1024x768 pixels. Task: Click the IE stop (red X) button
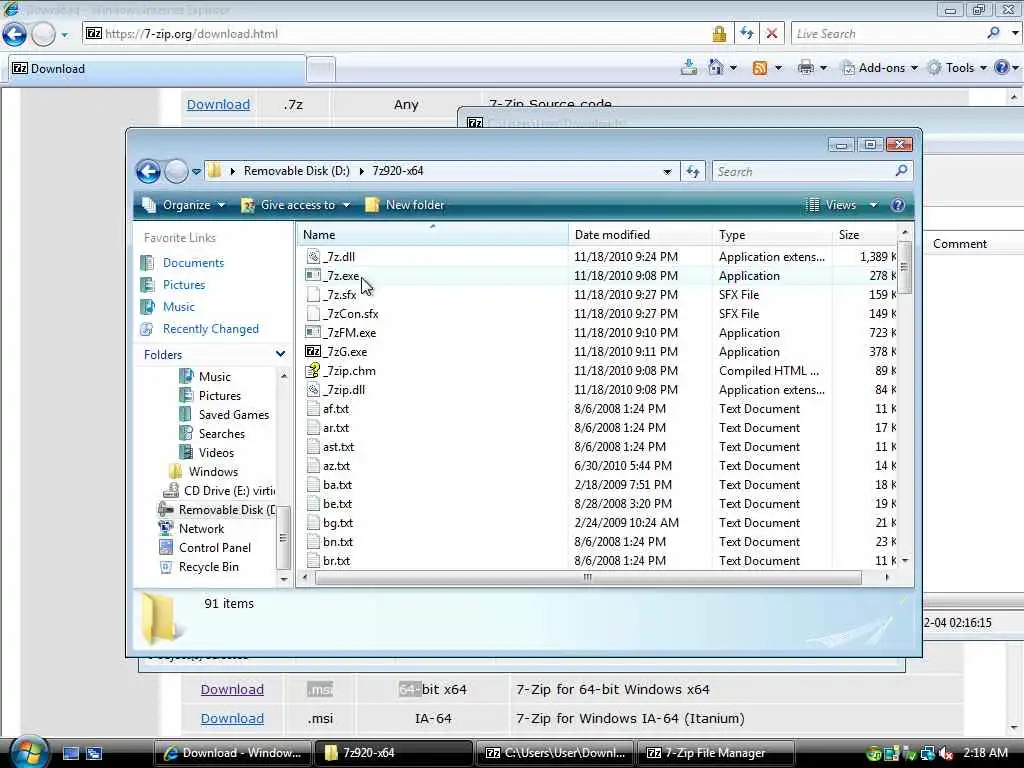pos(771,33)
